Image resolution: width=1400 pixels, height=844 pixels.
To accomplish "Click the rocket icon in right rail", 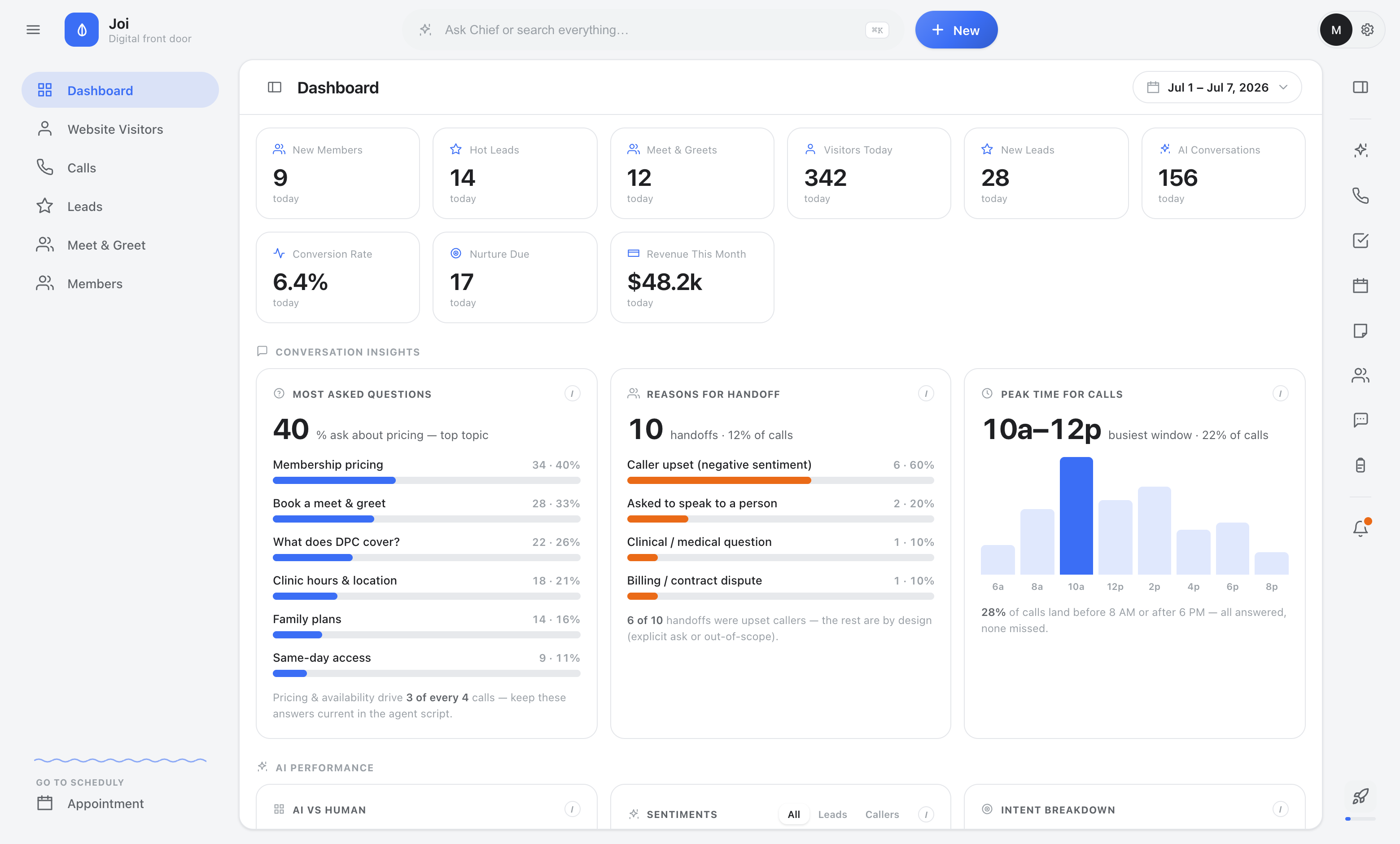I will pyautogui.click(x=1360, y=796).
